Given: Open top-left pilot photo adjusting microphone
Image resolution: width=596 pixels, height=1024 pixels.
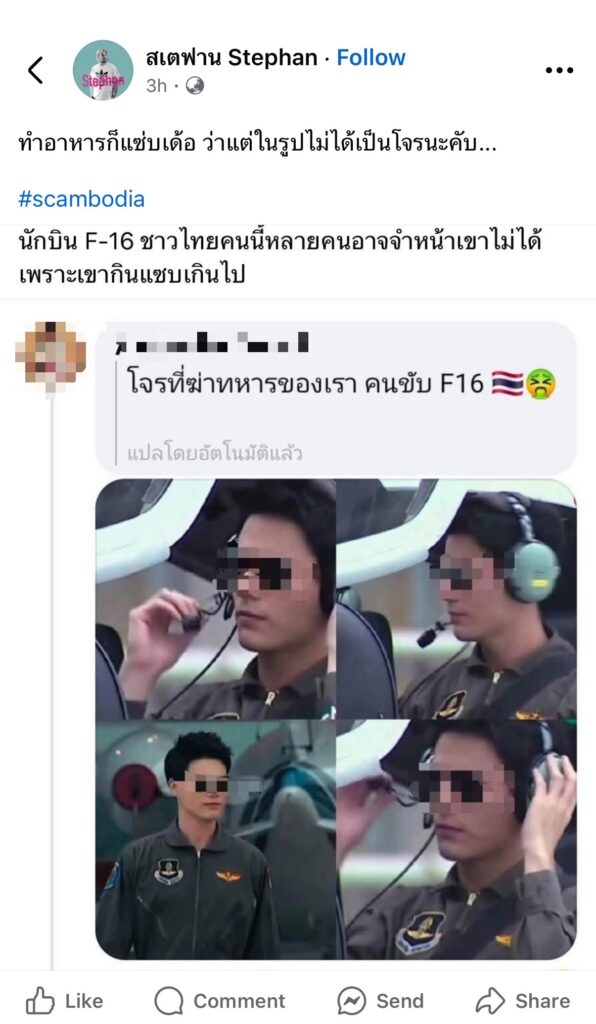Looking at the screenshot, I should point(215,599).
